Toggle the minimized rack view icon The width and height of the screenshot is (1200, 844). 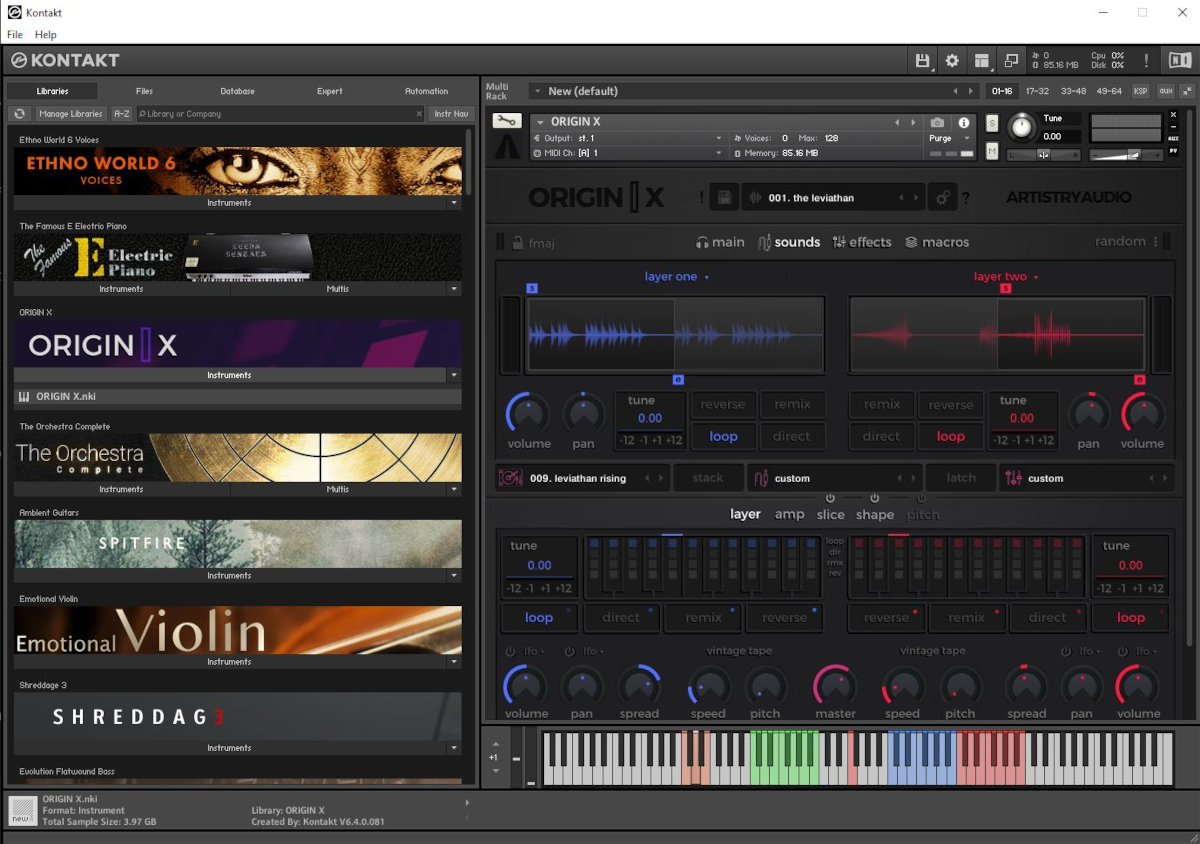(1011, 61)
